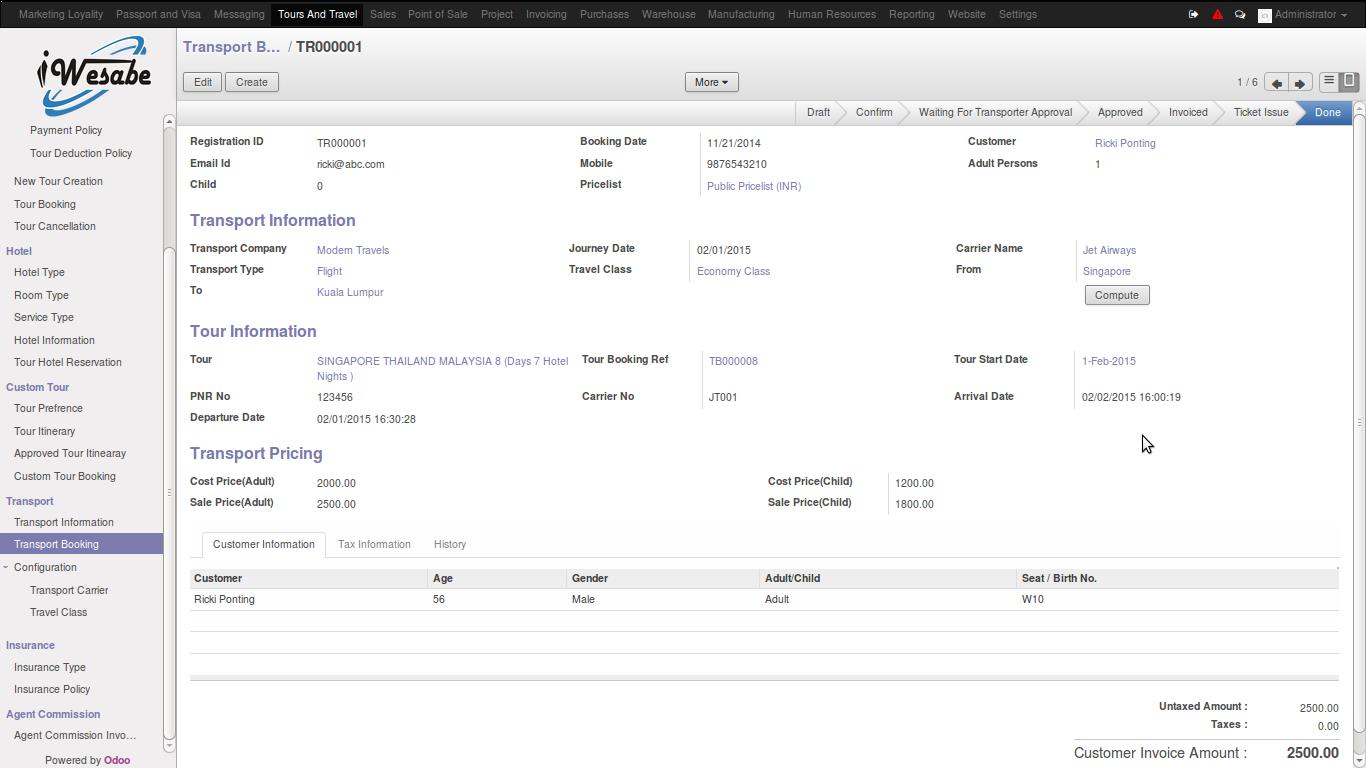
Task: Open Tour Hotel Reservation sidebar item
Action: point(68,362)
